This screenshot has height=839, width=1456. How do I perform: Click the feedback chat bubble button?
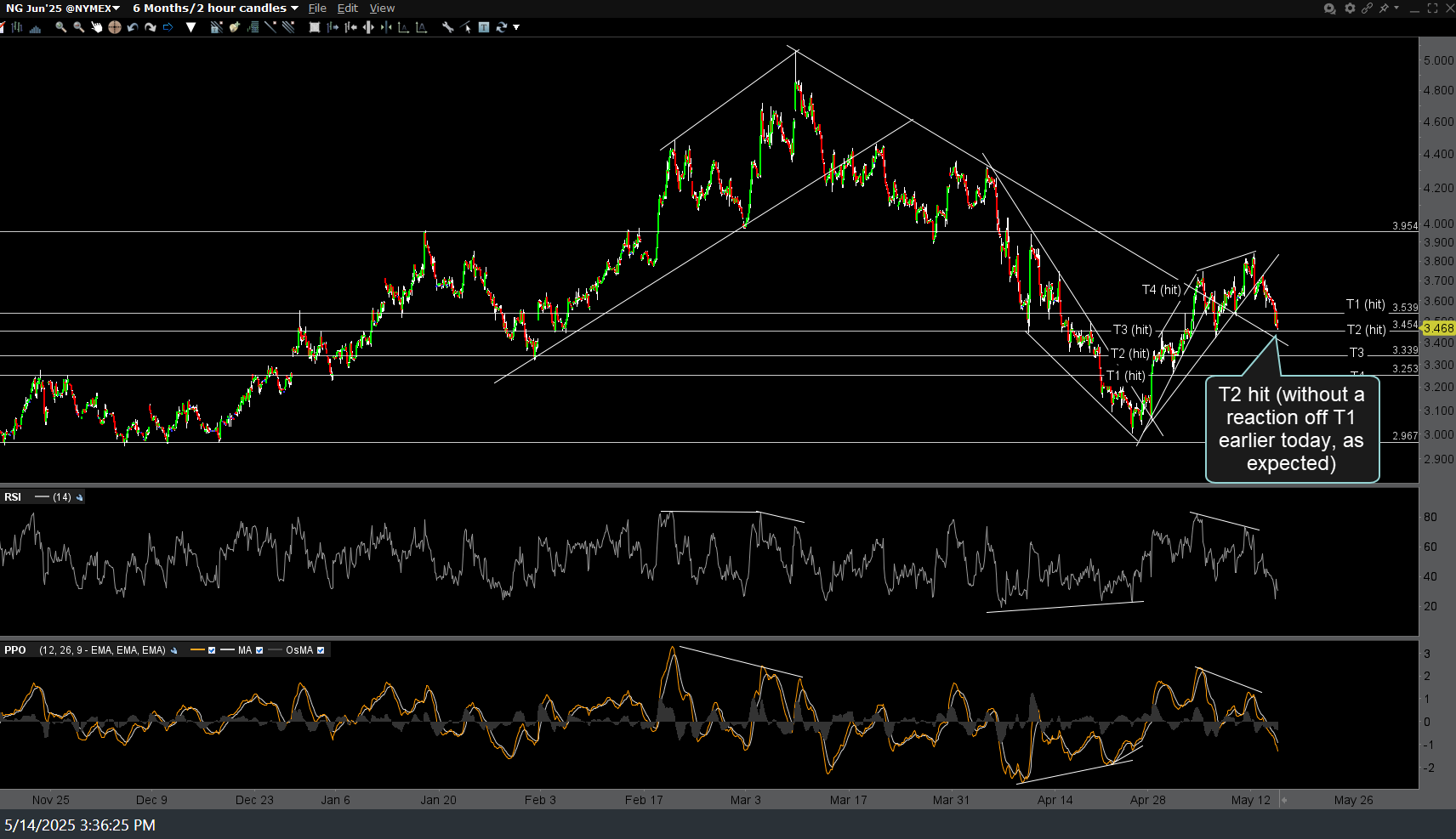[x=1329, y=9]
